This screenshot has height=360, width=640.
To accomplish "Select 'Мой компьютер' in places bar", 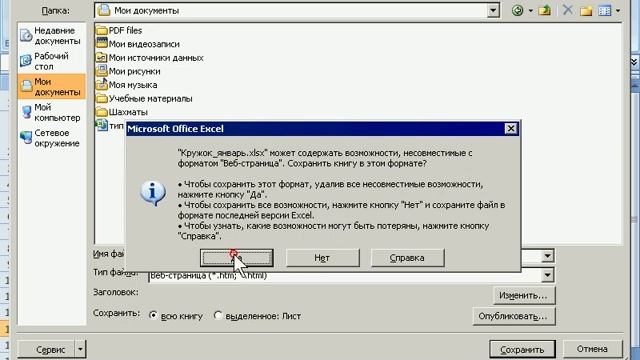I will (x=51, y=112).
